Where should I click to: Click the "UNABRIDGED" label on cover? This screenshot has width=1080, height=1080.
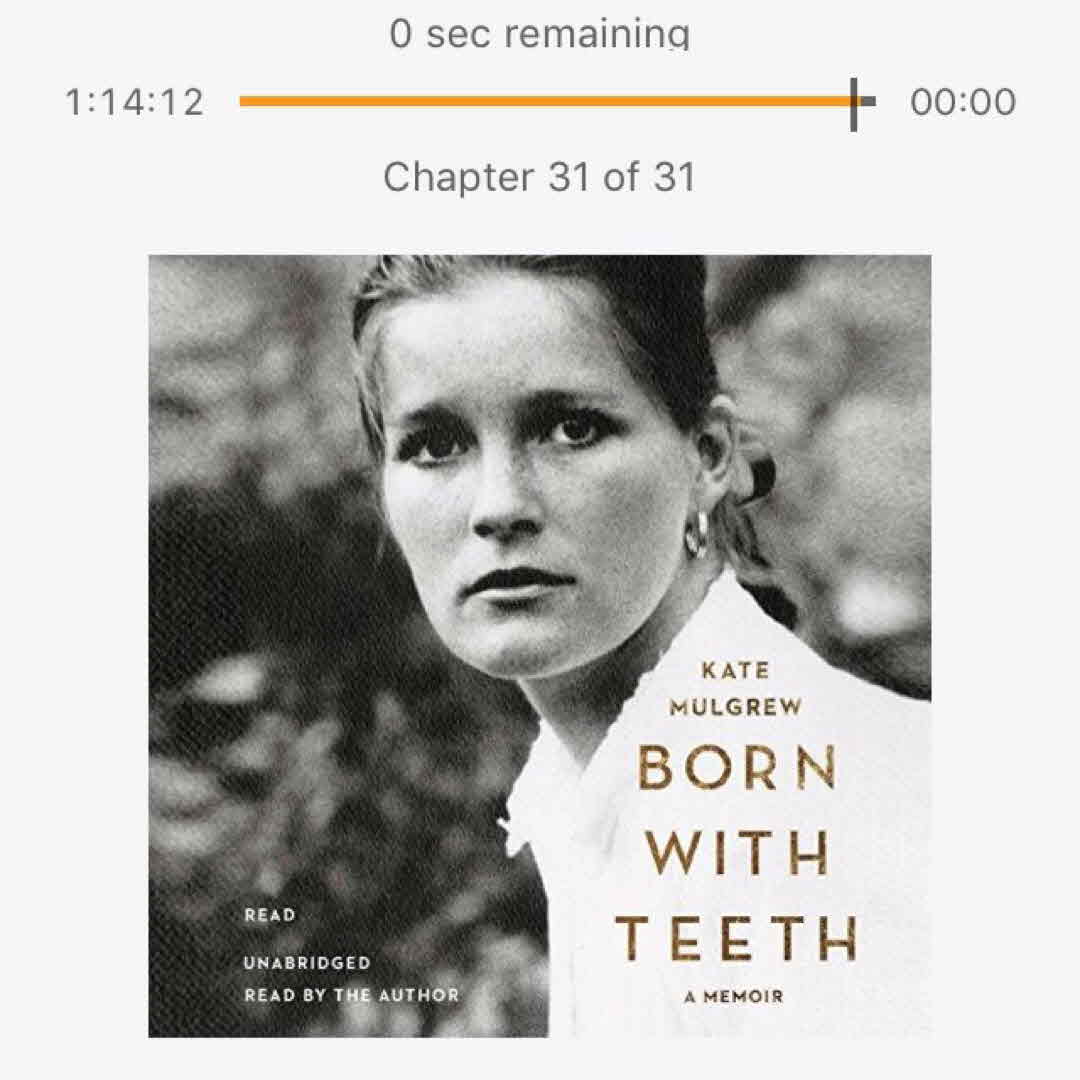[x=307, y=963]
